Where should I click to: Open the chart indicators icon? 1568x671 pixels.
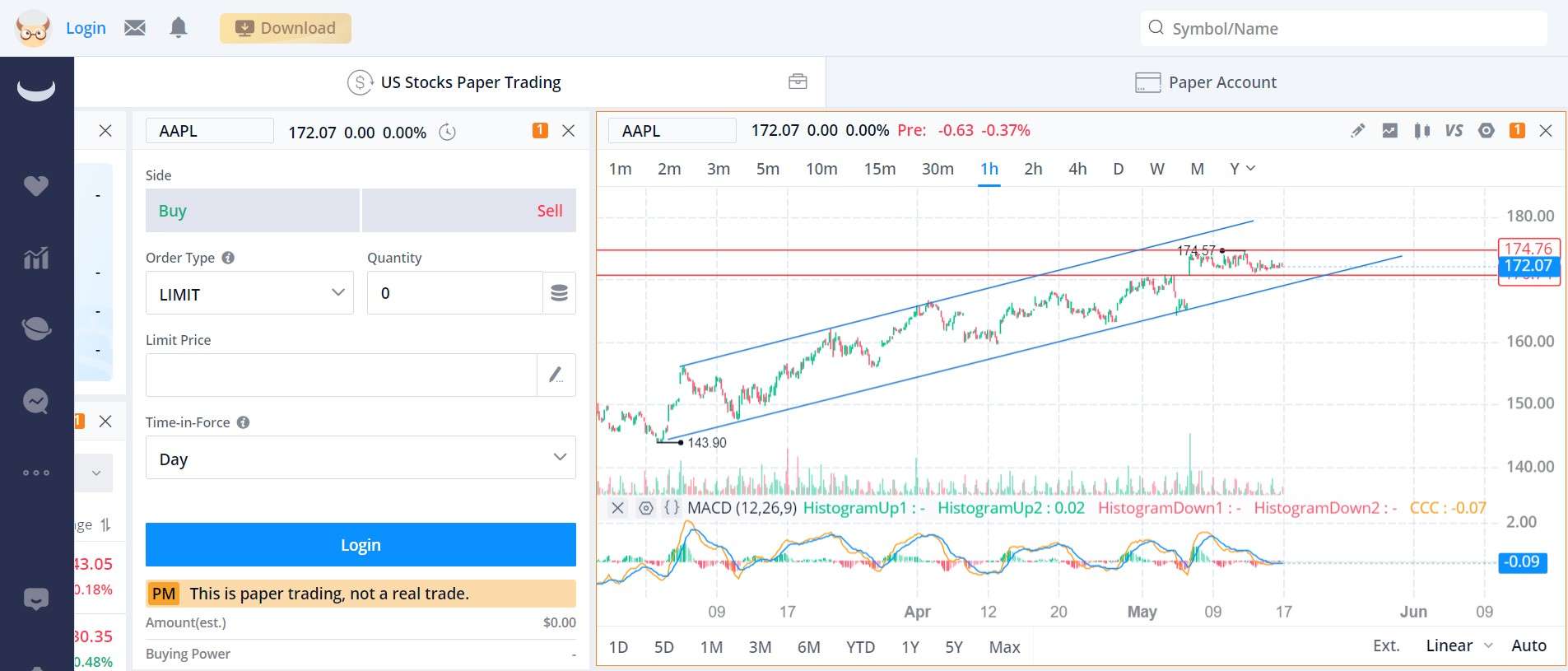[1390, 130]
